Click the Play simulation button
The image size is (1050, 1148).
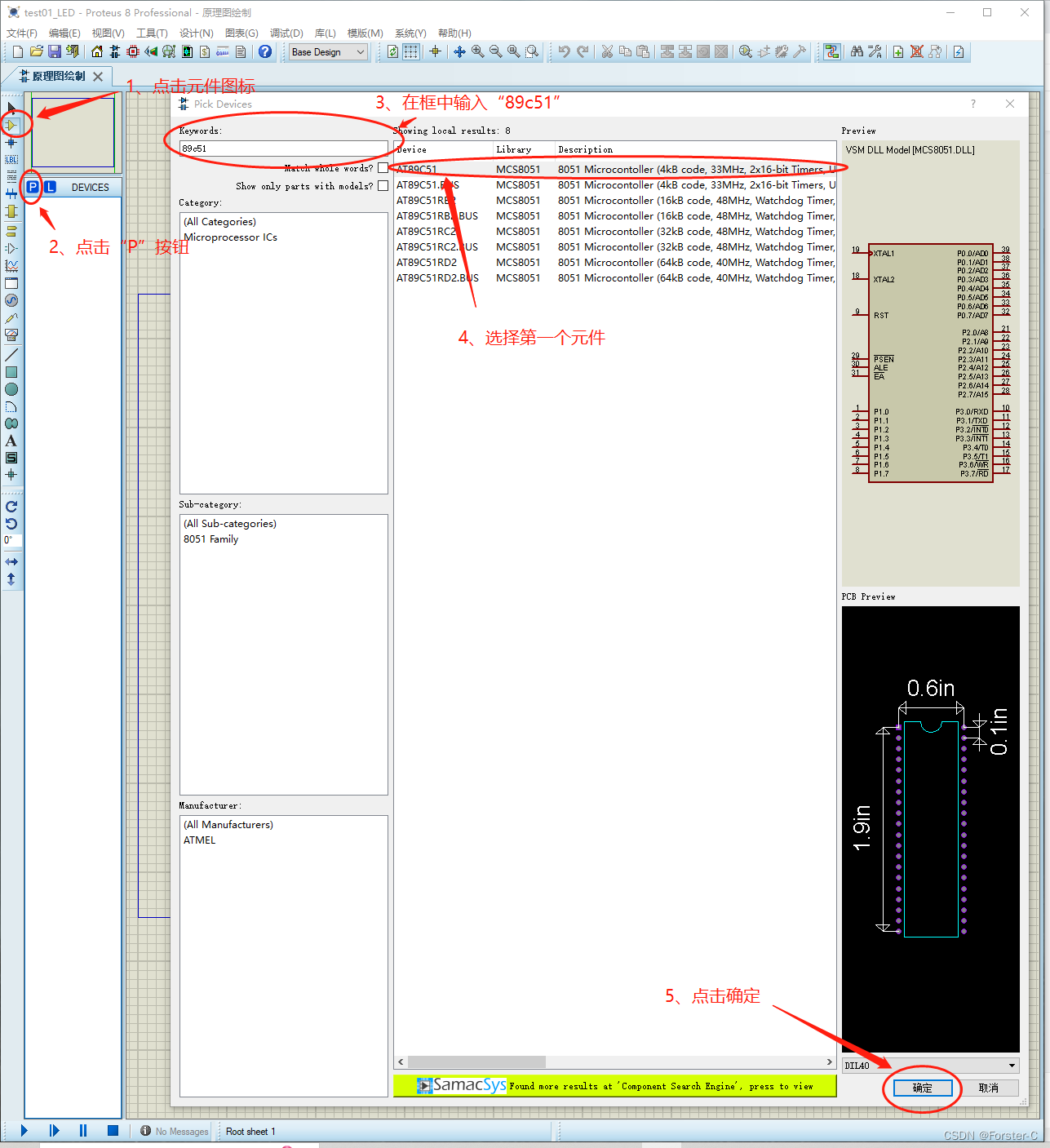[24, 1130]
